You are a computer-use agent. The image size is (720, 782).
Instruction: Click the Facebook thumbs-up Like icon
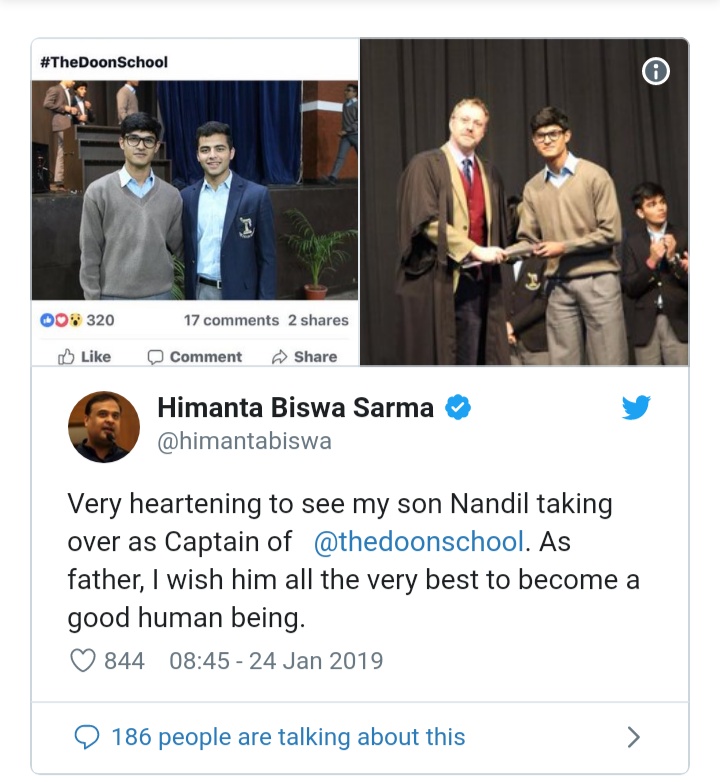point(66,357)
